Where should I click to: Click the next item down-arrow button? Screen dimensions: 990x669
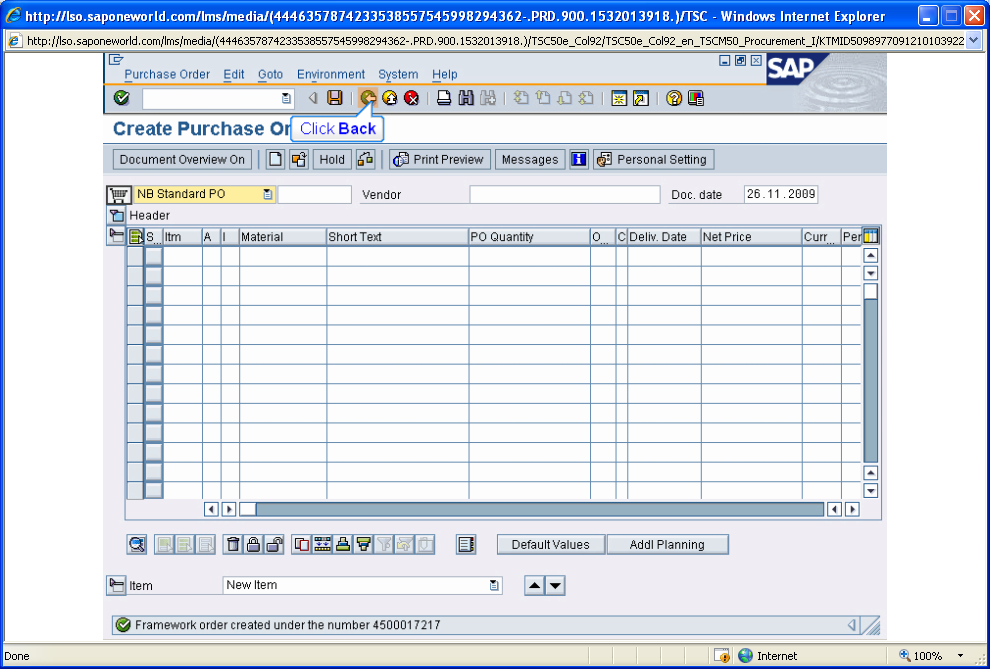click(x=555, y=586)
